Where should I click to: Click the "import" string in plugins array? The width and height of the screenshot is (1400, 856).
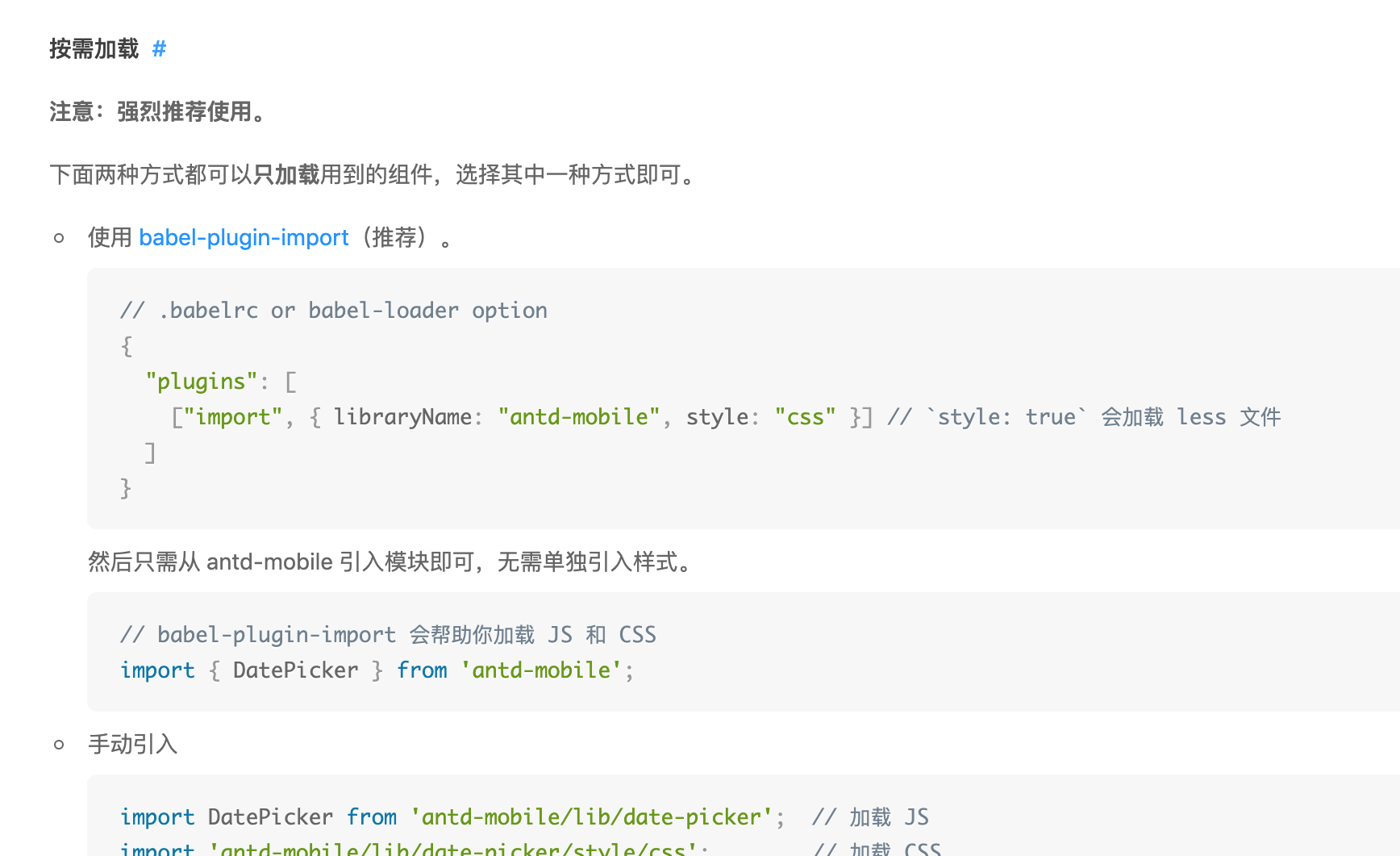[x=233, y=417]
